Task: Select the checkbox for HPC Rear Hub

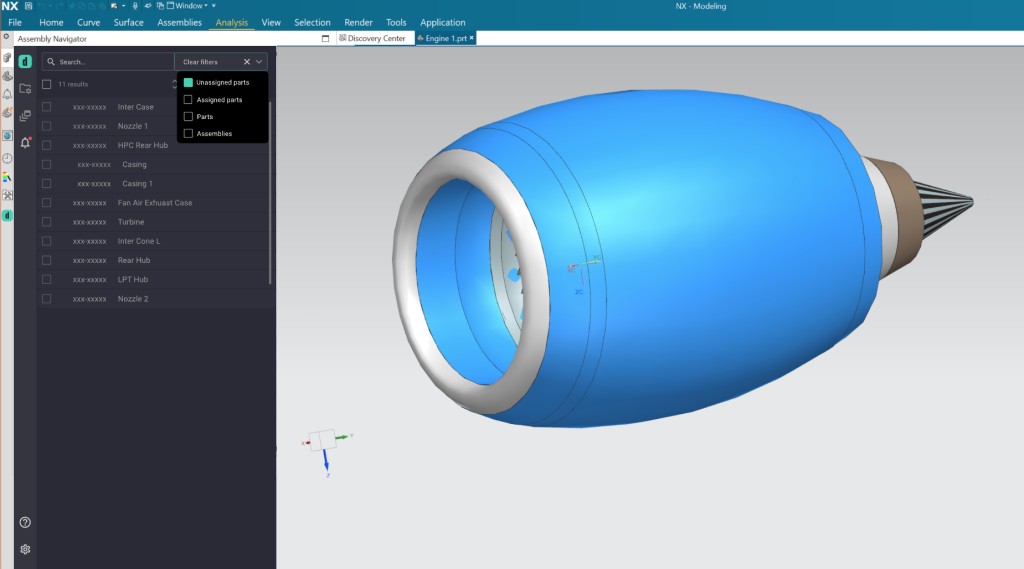Action: pyautogui.click(x=47, y=145)
